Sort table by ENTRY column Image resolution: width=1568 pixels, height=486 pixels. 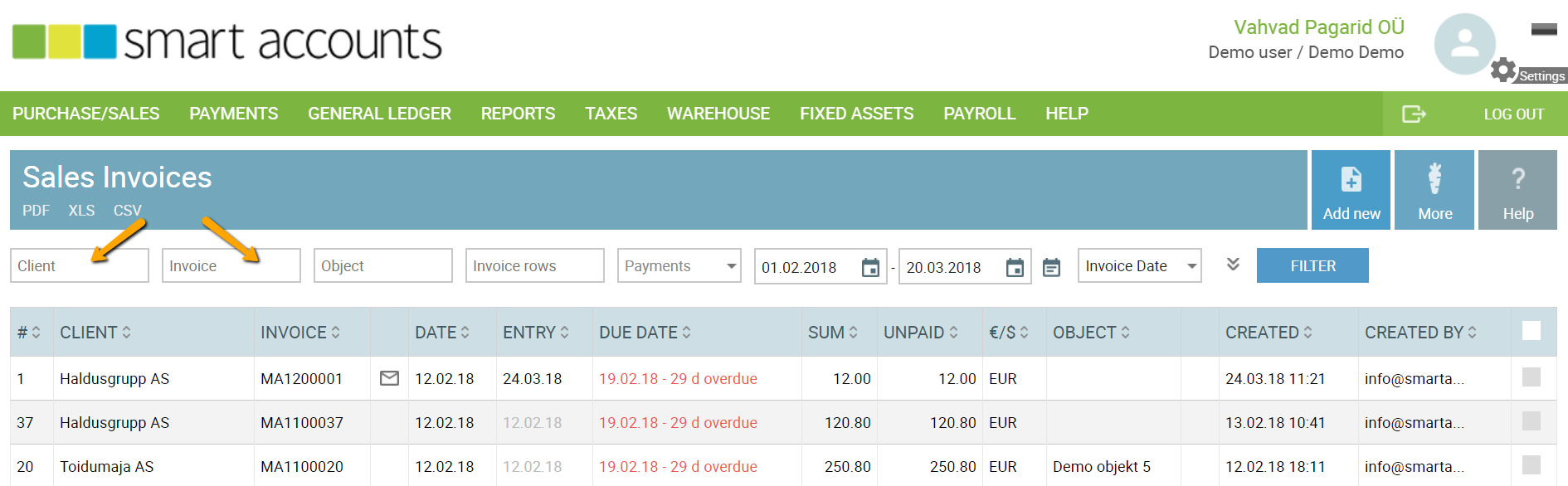point(536,333)
